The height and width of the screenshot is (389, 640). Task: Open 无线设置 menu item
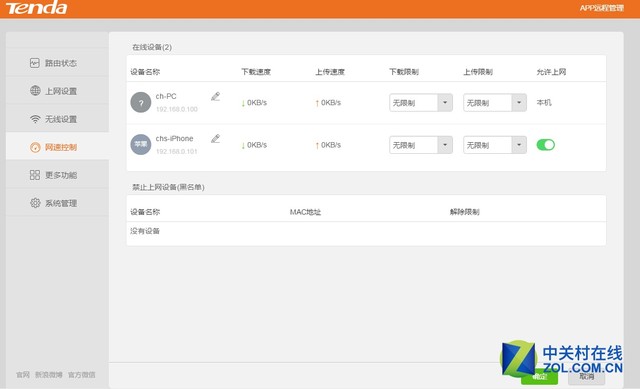coord(57,119)
